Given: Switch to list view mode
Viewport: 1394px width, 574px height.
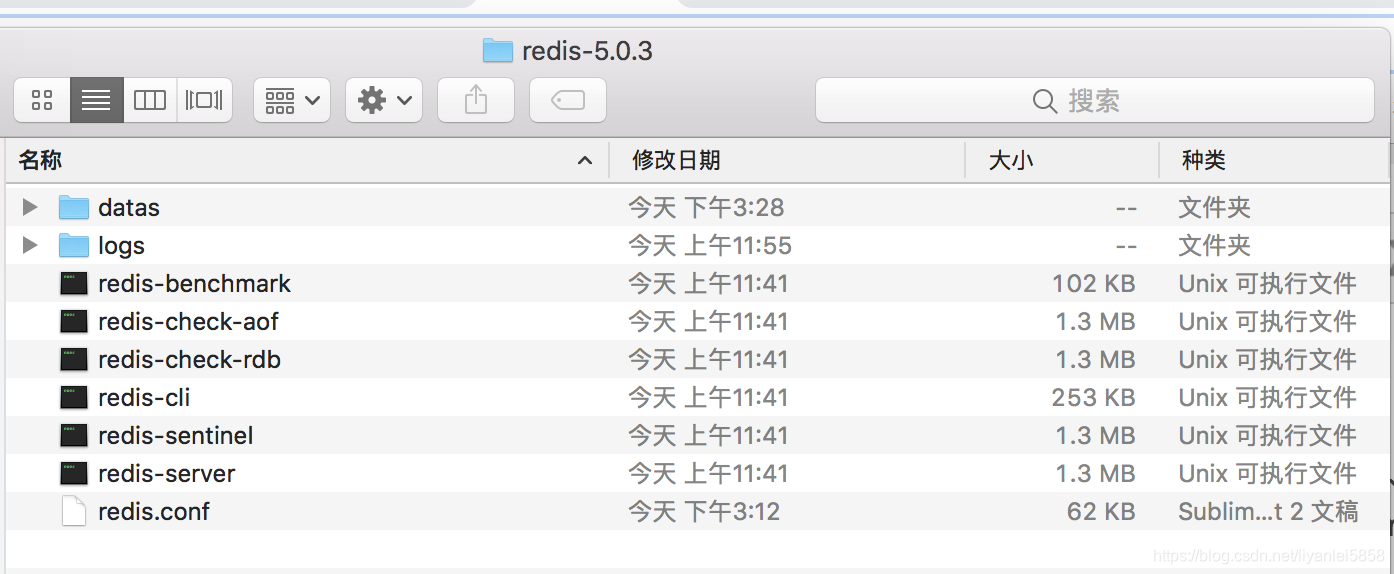Looking at the screenshot, I should tap(96, 100).
